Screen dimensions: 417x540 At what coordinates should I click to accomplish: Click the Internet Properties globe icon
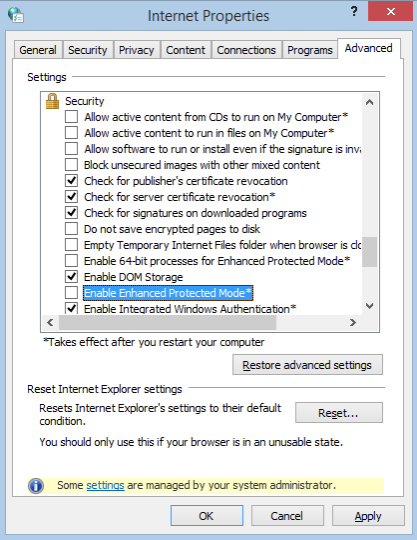[15, 15]
